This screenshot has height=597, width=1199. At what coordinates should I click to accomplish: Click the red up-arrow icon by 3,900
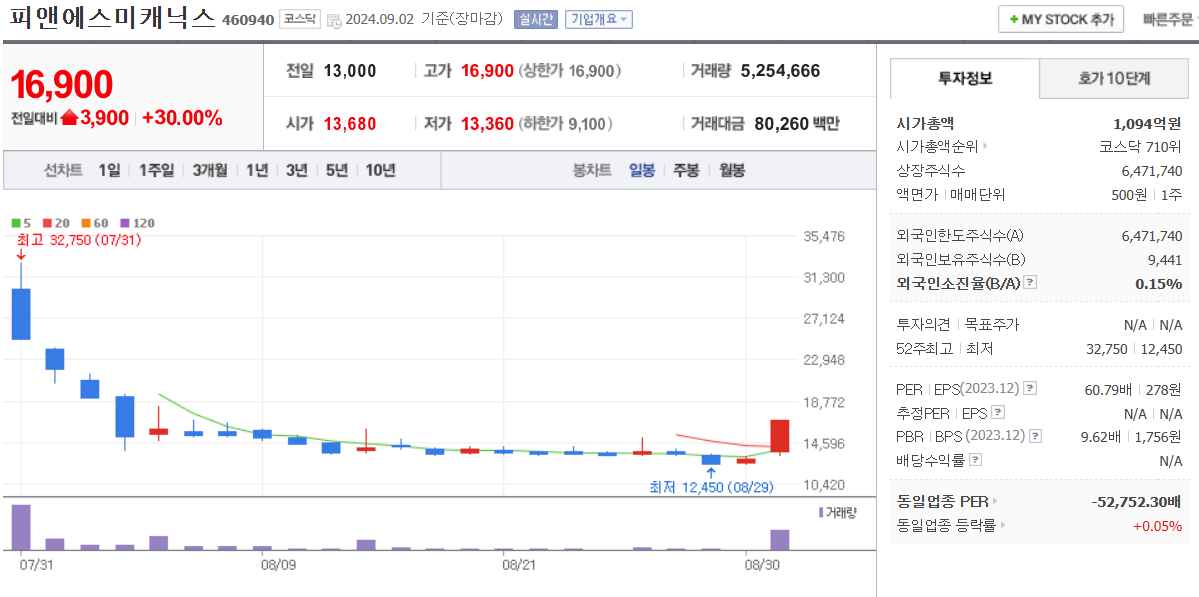pos(70,118)
